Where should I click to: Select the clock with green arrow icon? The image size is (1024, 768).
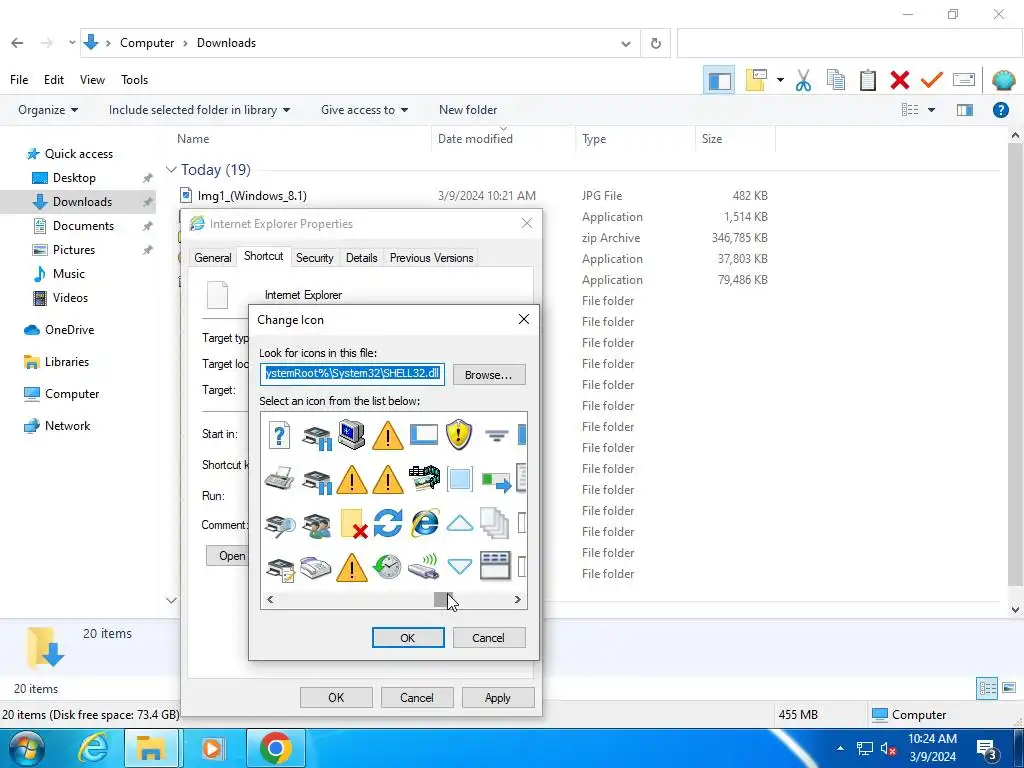387,567
